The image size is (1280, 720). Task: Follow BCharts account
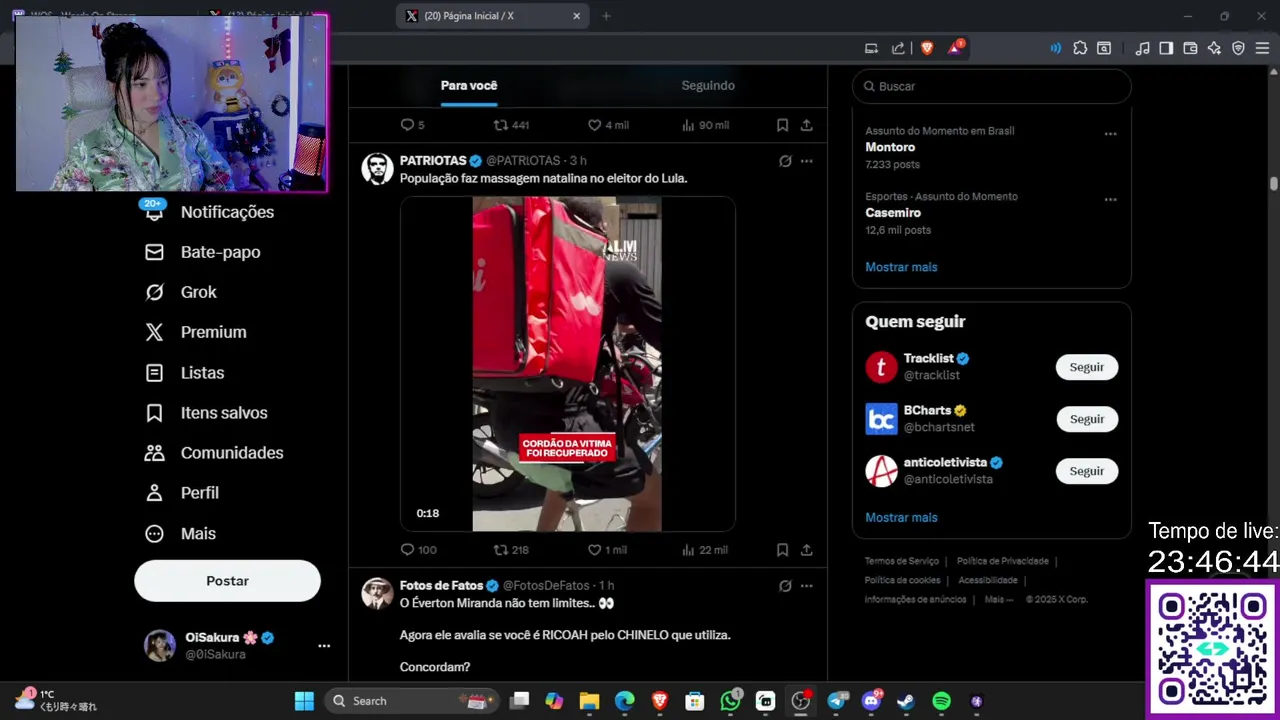coord(1087,419)
